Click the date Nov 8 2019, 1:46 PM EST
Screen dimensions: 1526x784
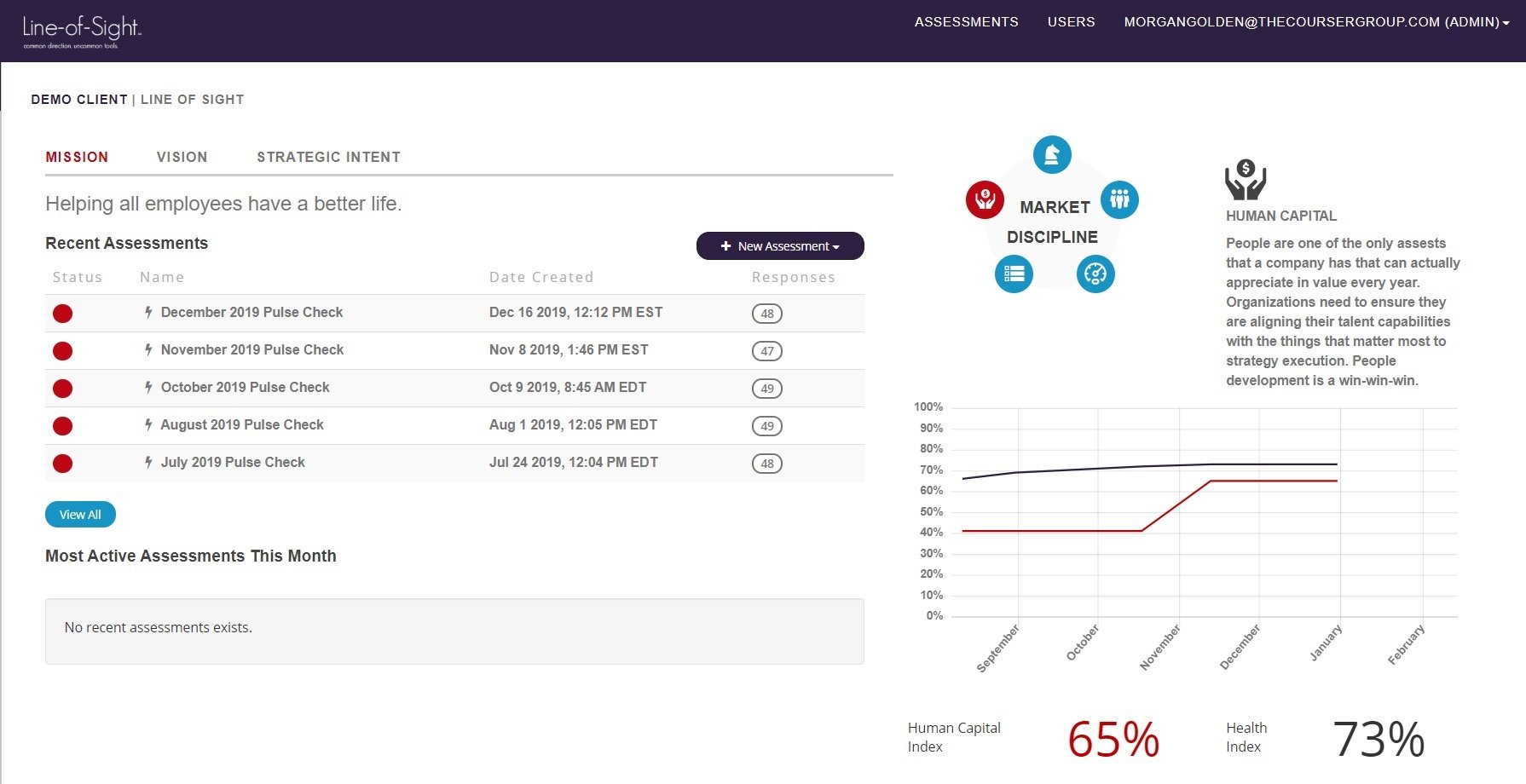point(569,349)
